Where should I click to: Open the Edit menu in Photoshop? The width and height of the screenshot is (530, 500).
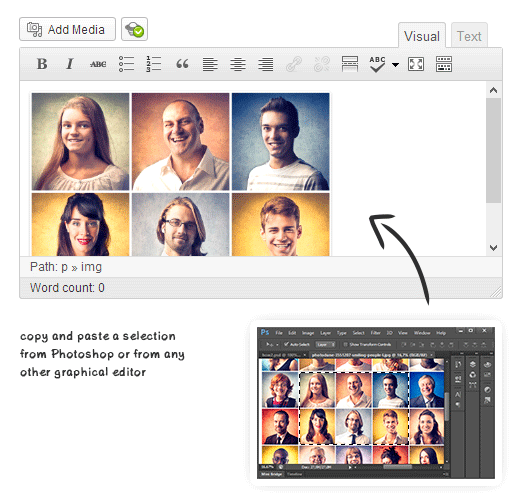pos(292,333)
